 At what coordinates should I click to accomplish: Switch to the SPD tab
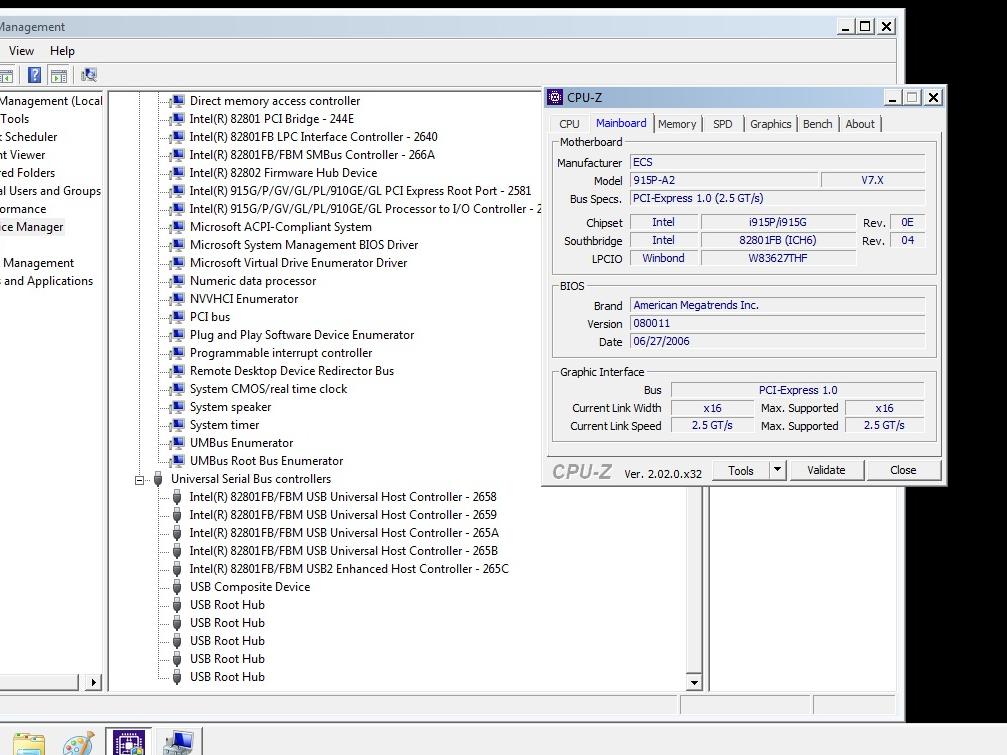click(x=722, y=124)
